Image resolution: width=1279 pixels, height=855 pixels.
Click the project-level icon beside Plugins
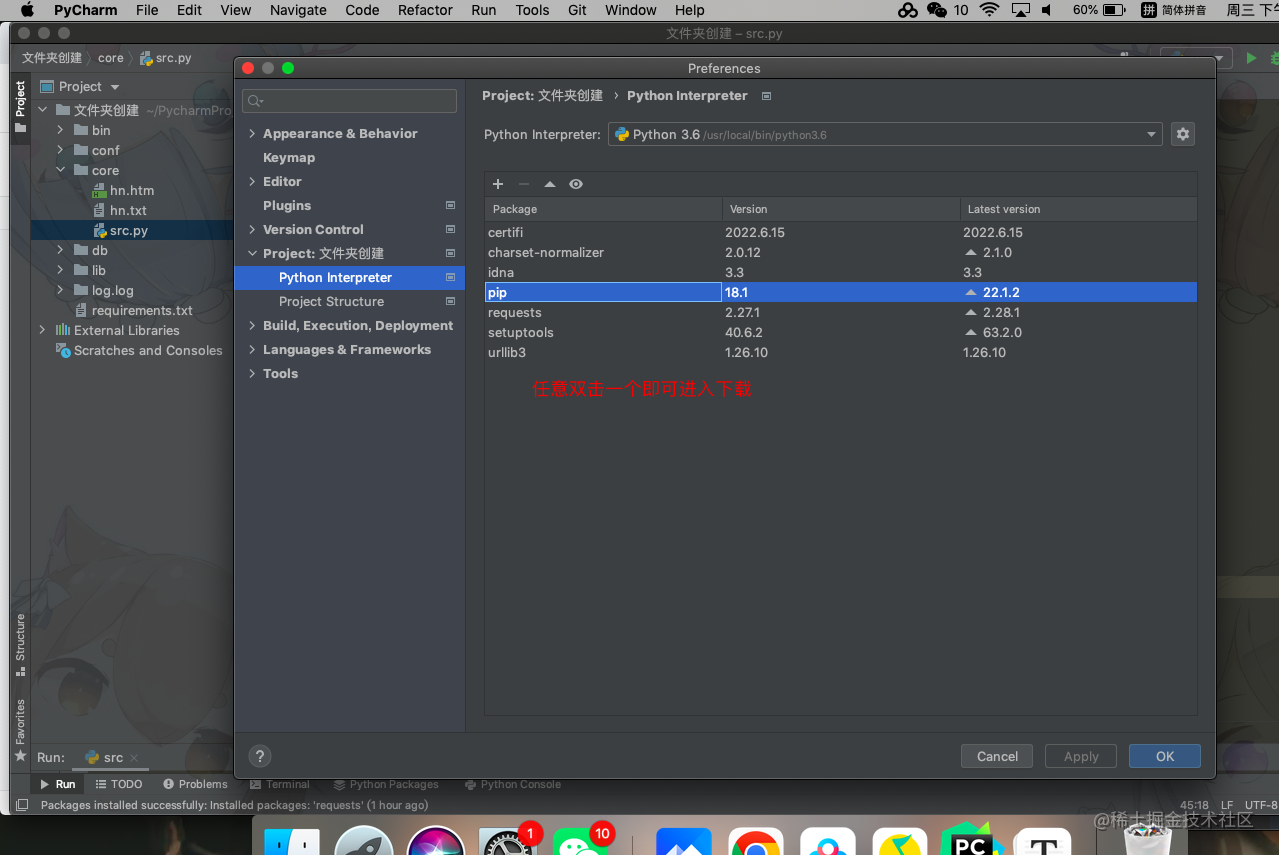(450, 205)
